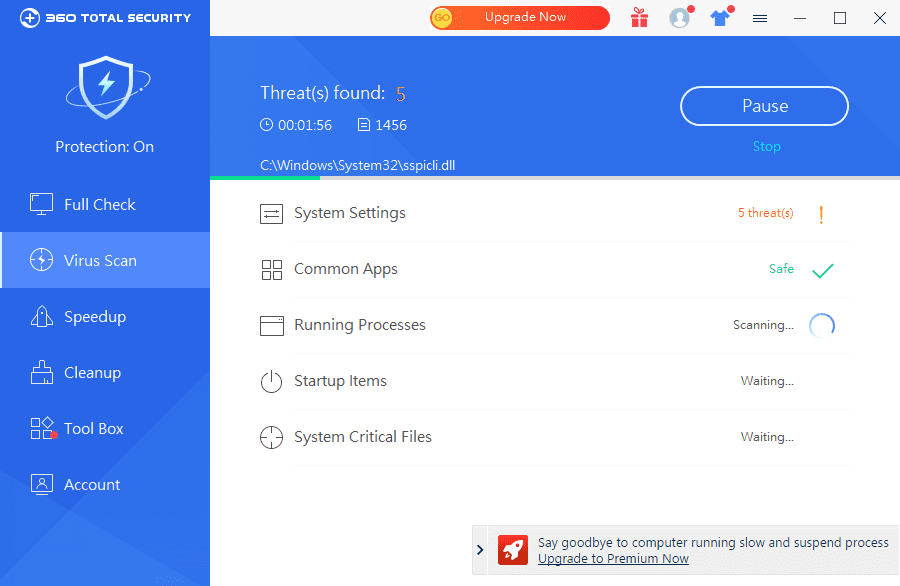The image size is (900, 586).
Task: Open the Upgrade to Premium Now link
Action: pos(613,558)
